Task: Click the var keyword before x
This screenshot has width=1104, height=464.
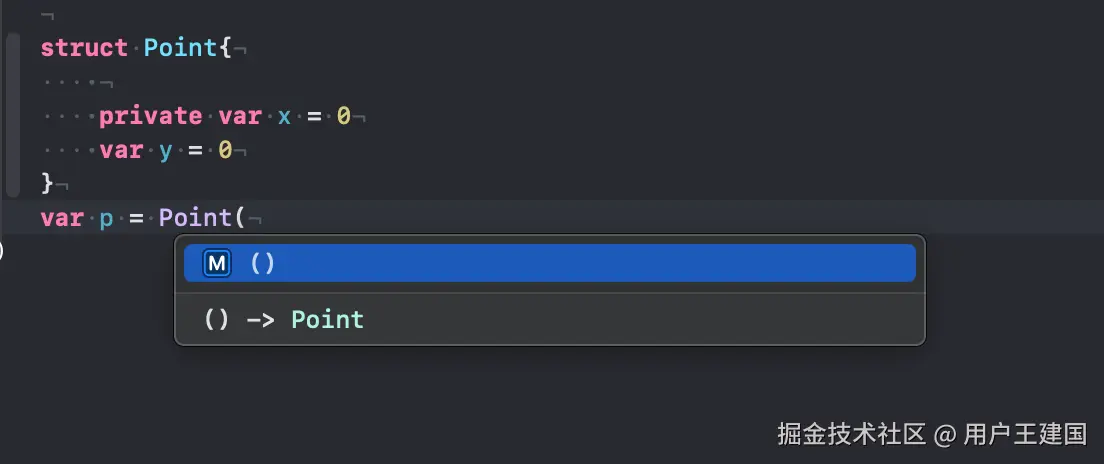Action: click(239, 116)
